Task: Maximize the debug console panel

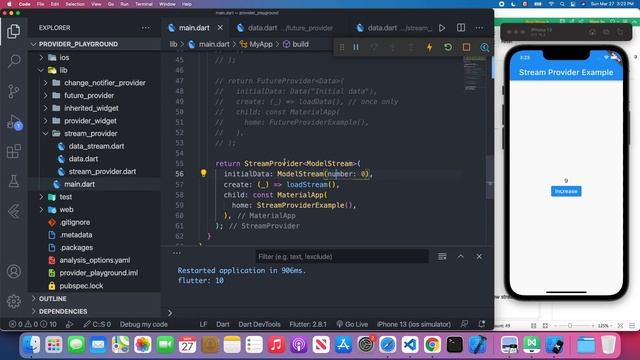Action: pyautogui.click(x=461, y=256)
